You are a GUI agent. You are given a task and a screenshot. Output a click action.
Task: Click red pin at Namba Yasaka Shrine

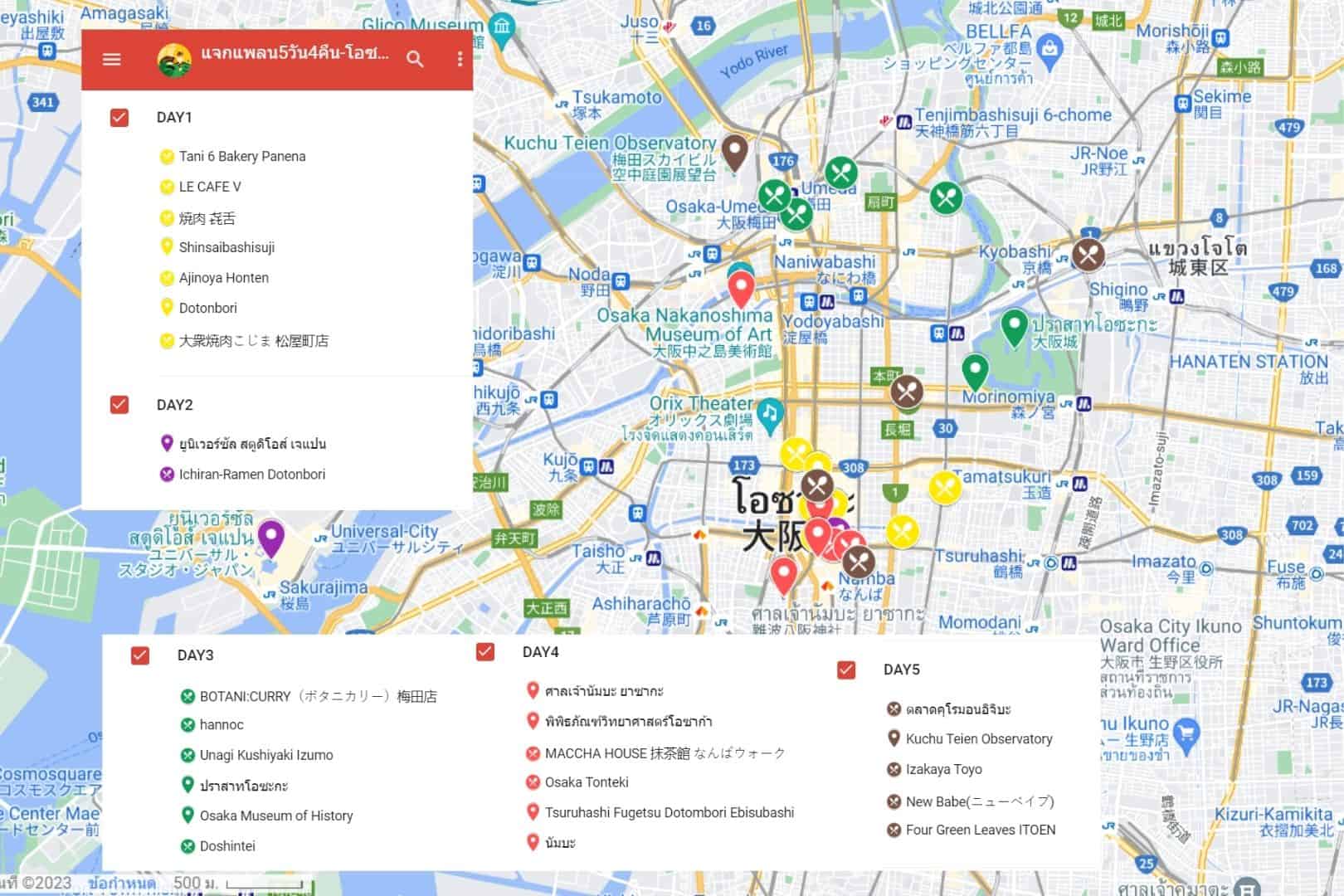[x=783, y=576]
